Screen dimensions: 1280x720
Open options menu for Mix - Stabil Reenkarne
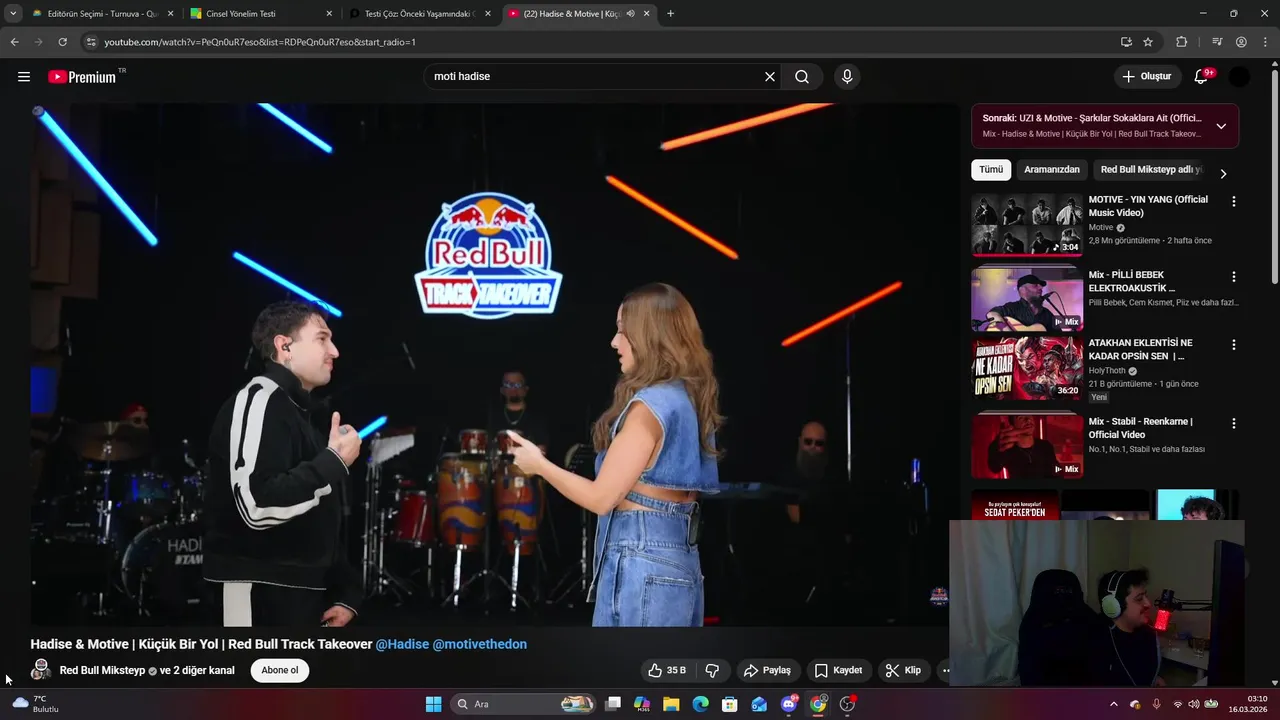click(x=1233, y=423)
